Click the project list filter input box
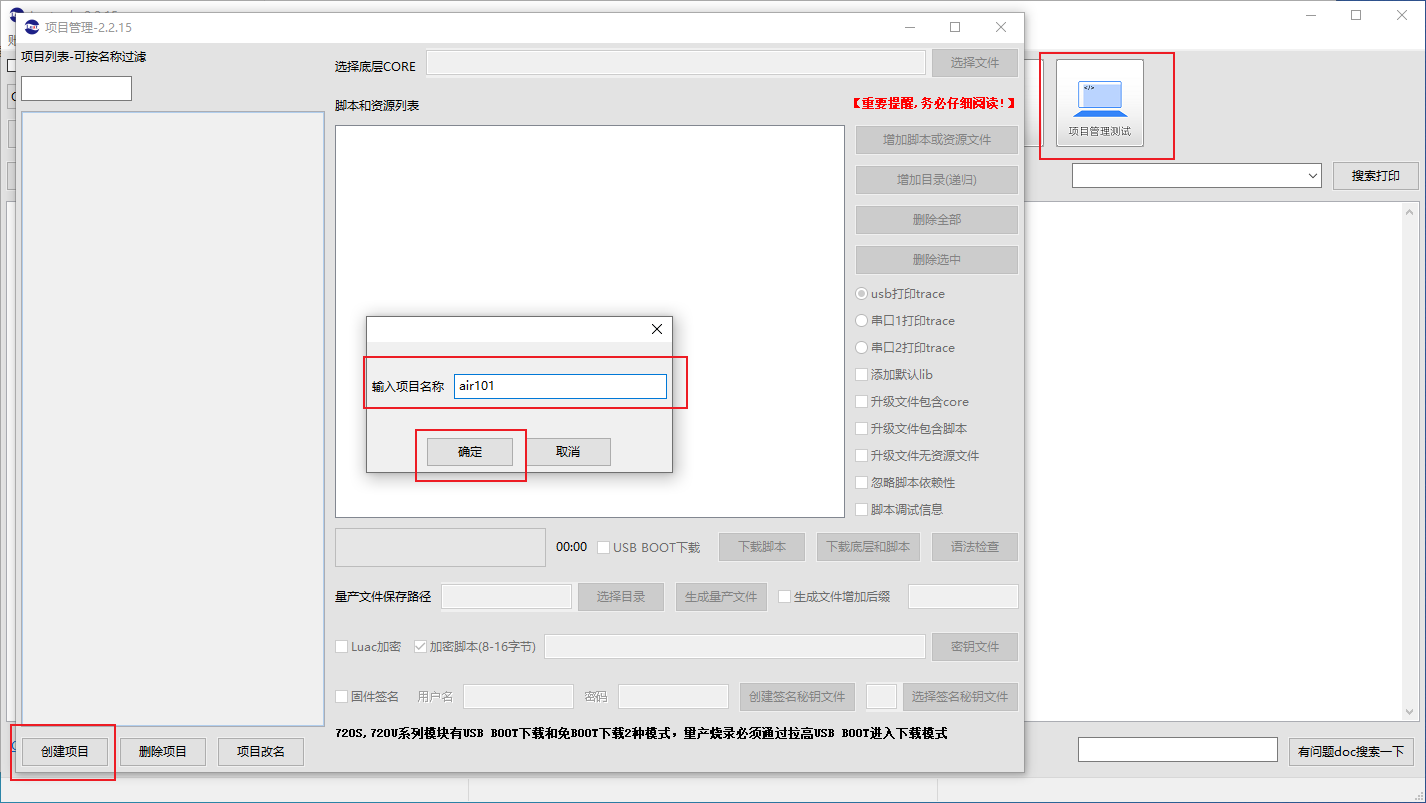The height and width of the screenshot is (803, 1426). (76, 89)
